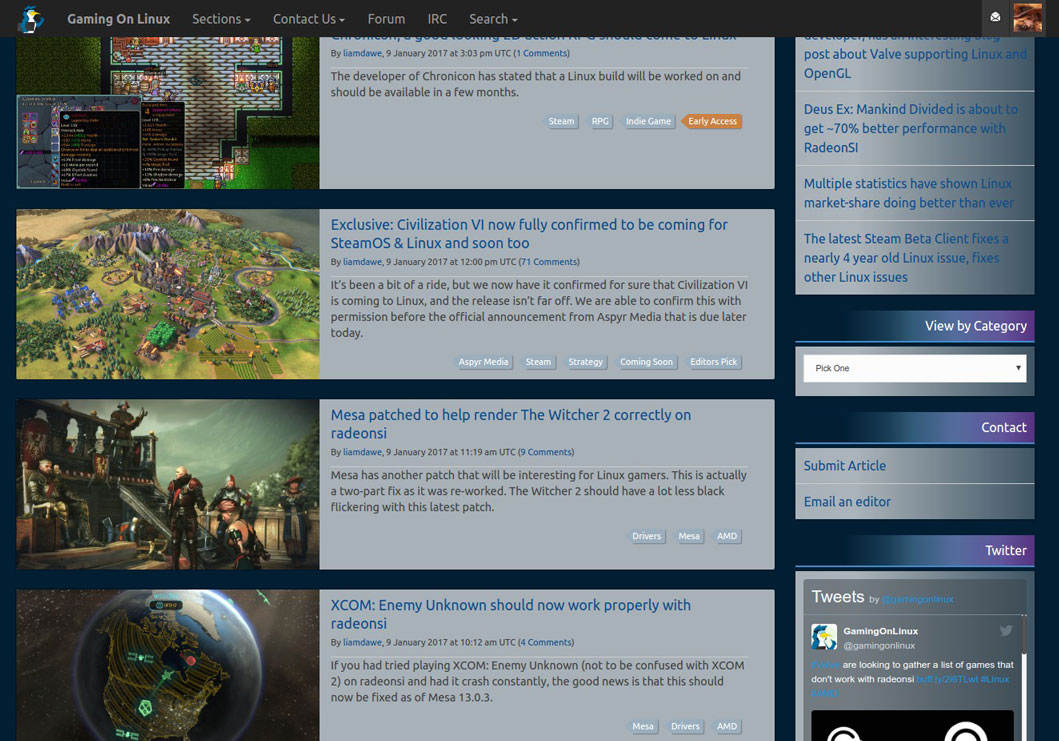Click the Twitter bird icon on the tweet
This screenshot has height=741, width=1059.
1006,631
